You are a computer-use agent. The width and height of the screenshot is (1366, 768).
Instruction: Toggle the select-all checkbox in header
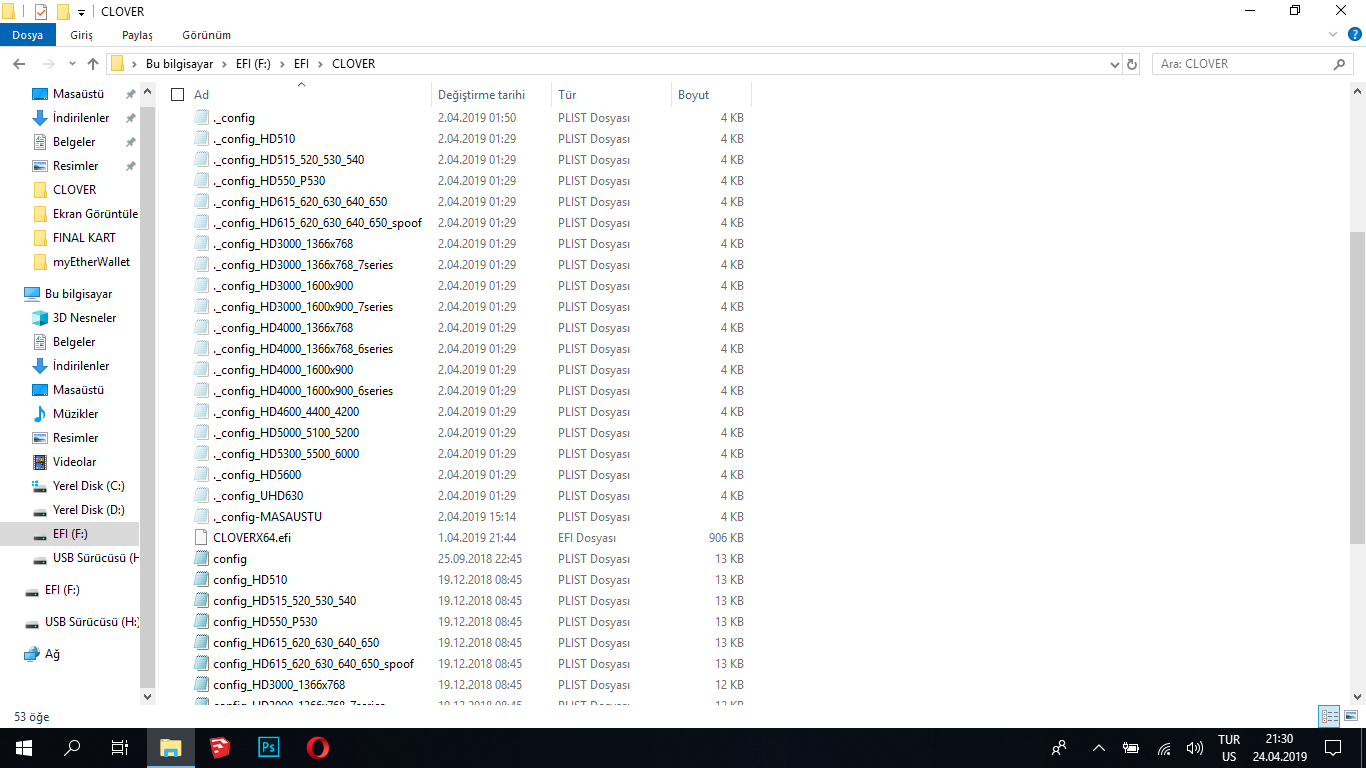pos(178,95)
